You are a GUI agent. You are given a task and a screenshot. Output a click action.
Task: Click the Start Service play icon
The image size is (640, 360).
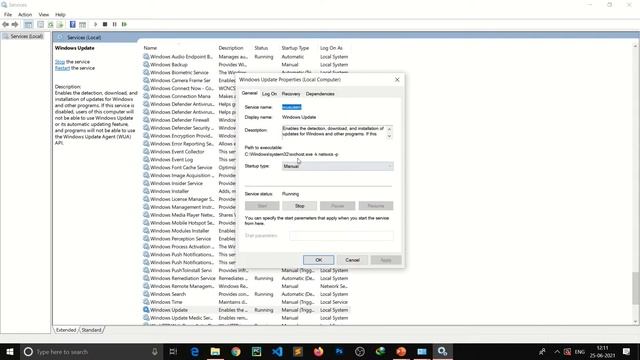click(x=96, y=24)
